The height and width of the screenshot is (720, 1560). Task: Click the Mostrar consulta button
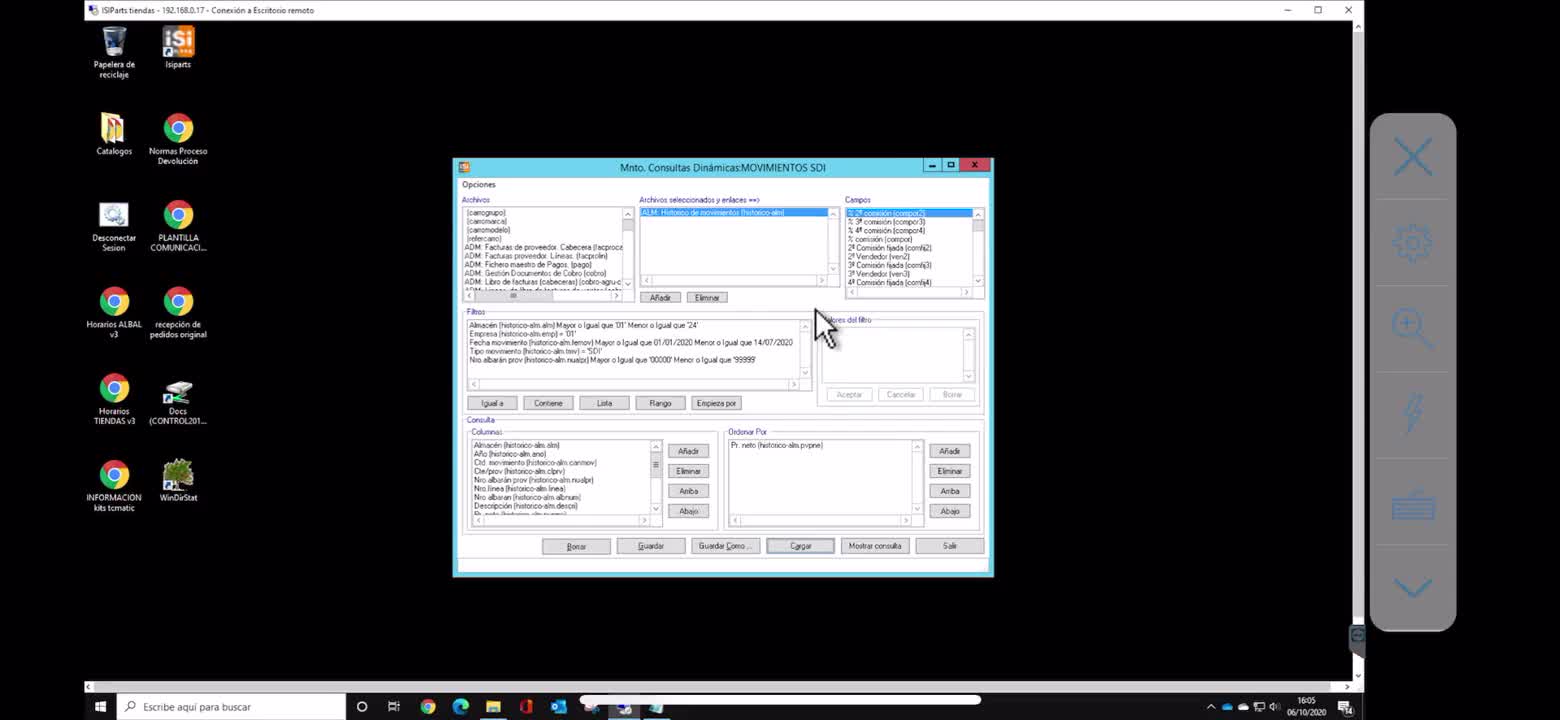pos(875,546)
